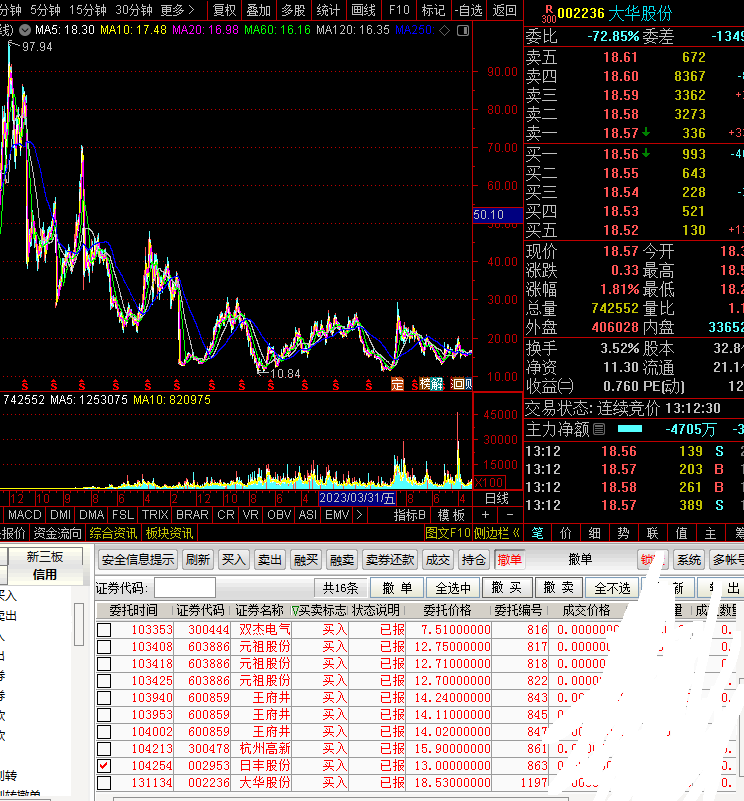The image size is (744, 801).
Task: Click the R 300 badge beside stock code
Action: click(549, 14)
